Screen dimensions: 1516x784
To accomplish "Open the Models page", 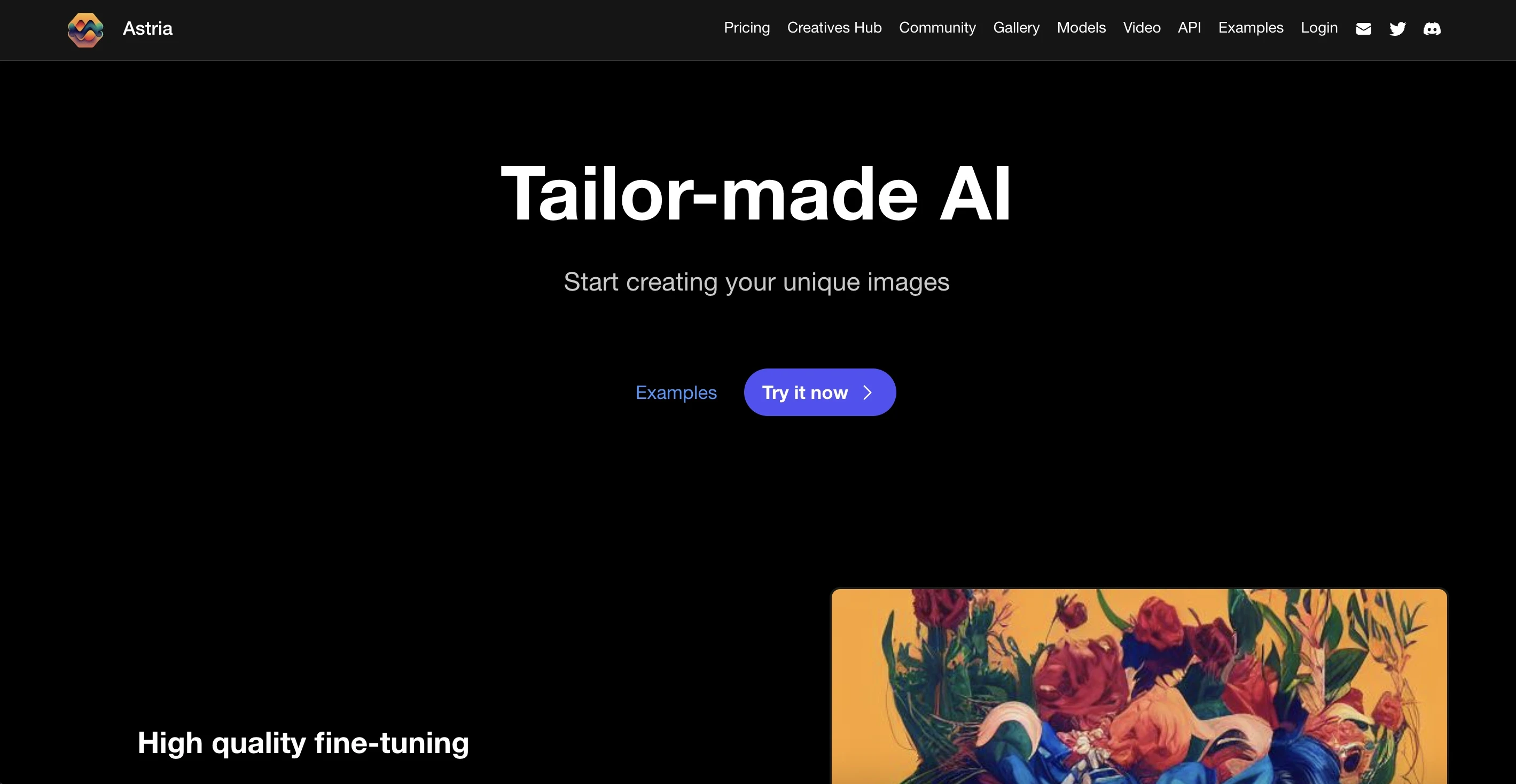I will coord(1081,28).
